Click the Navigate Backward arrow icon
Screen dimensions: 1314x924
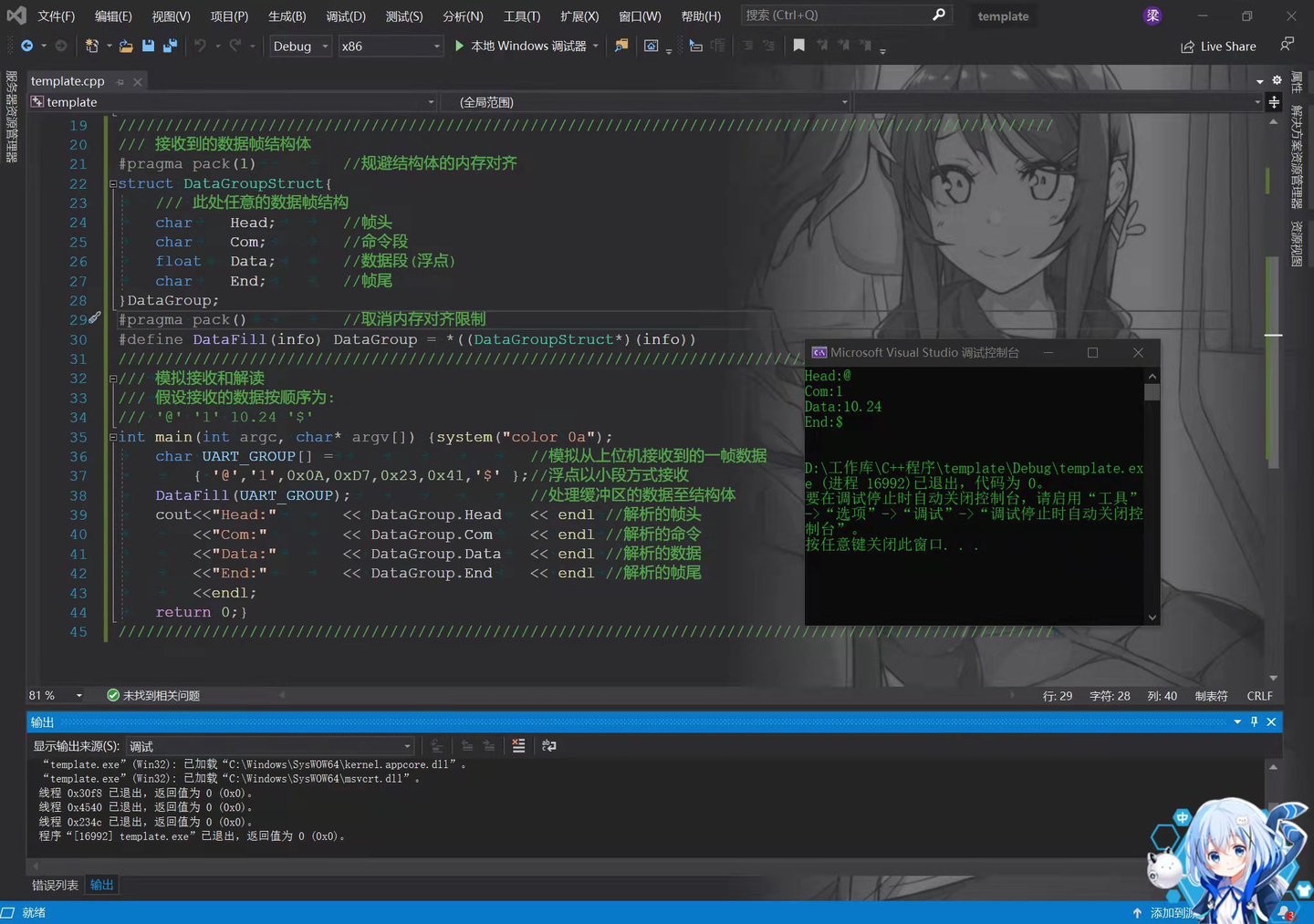pyautogui.click(x=26, y=46)
